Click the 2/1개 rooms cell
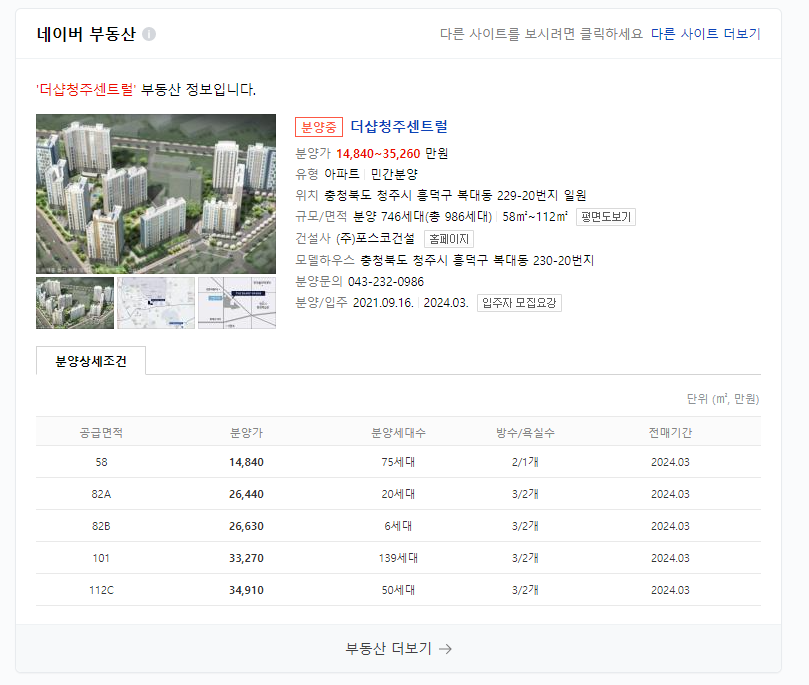The width and height of the screenshot is (809, 685). click(x=525, y=462)
